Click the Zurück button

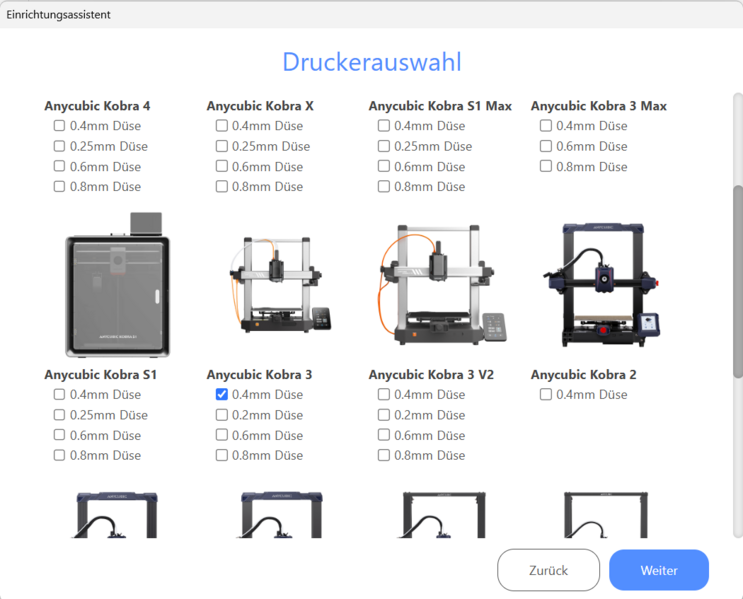coord(548,570)
